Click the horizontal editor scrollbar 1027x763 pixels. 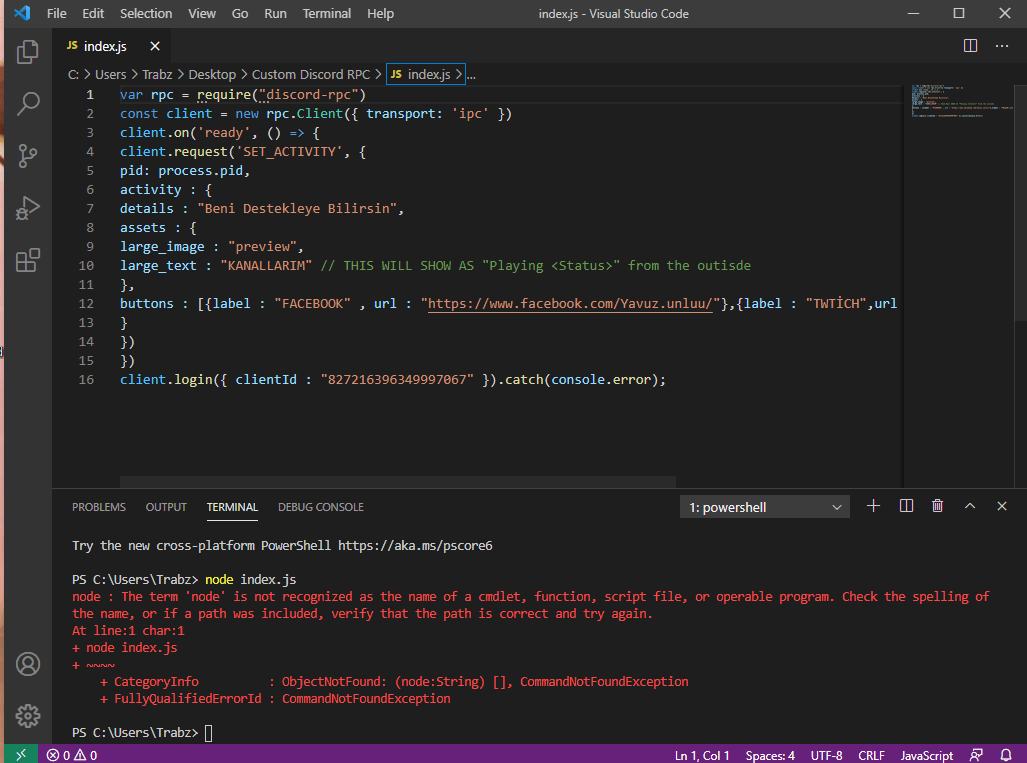[398, 482]
